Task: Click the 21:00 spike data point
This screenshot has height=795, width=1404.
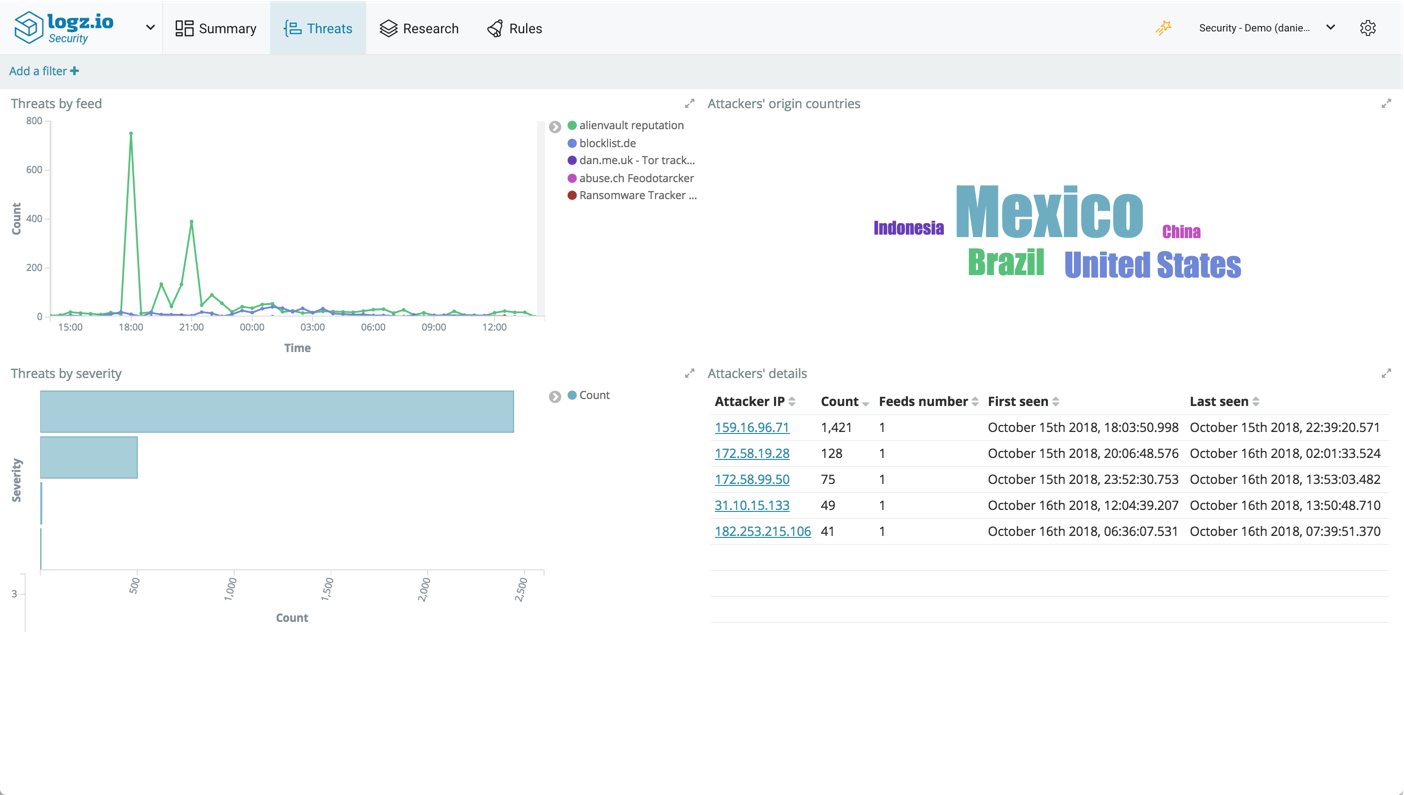Action: coord(191,222)
